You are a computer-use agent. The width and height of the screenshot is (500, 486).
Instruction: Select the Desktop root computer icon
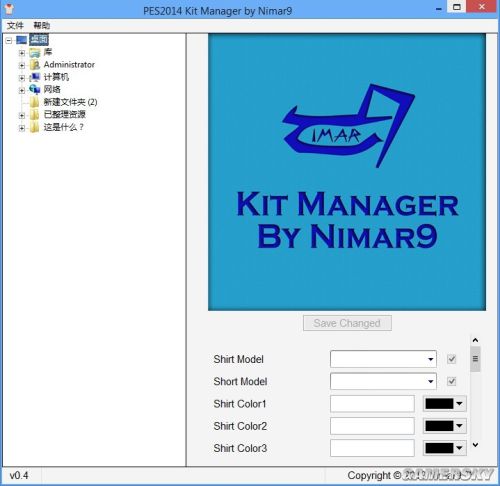(22, 40)
